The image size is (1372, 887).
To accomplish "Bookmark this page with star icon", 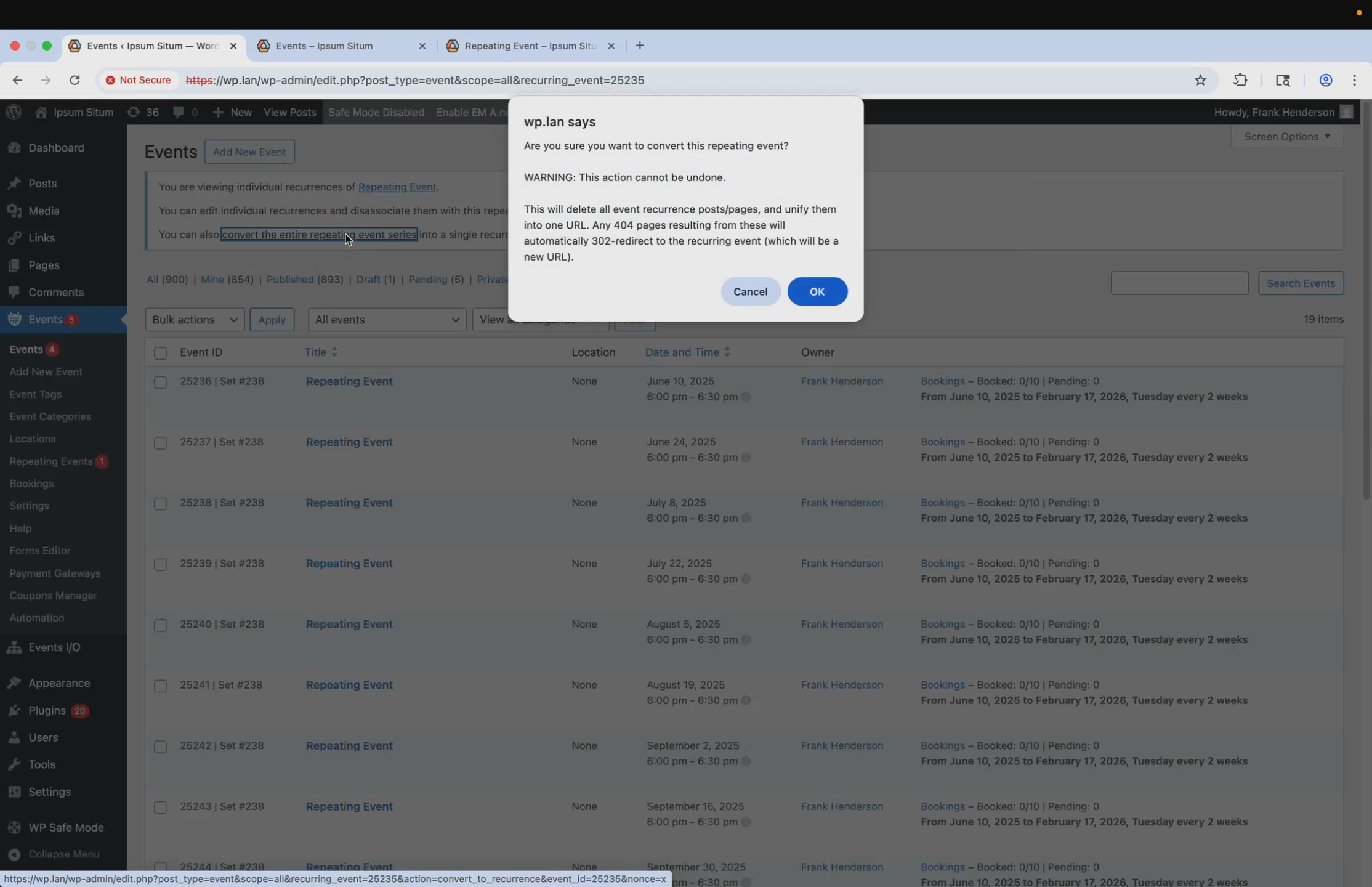I will (x=1200, y=80).
